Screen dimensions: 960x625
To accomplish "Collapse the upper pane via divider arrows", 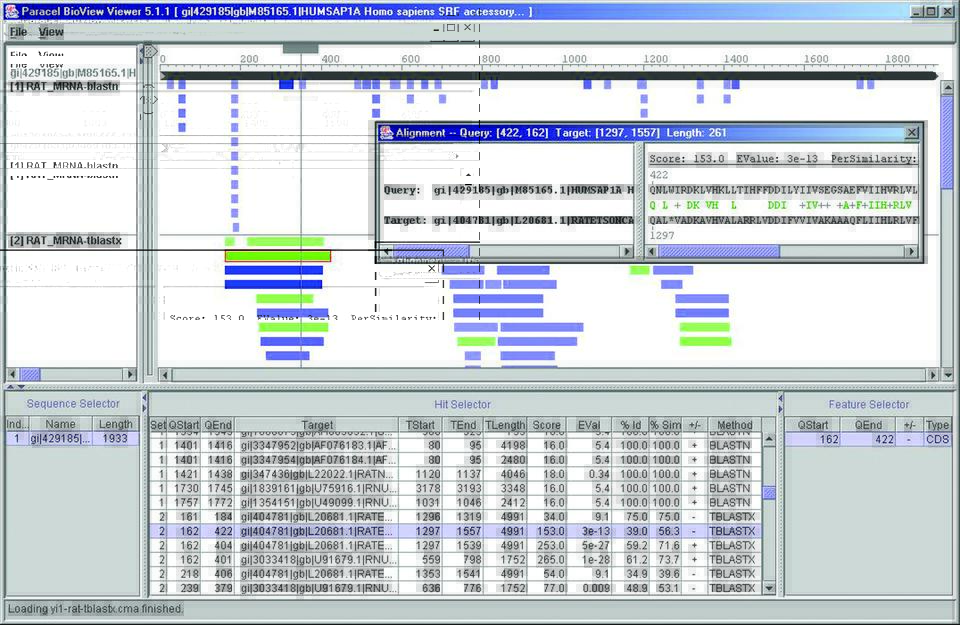I will coord(11,386).
